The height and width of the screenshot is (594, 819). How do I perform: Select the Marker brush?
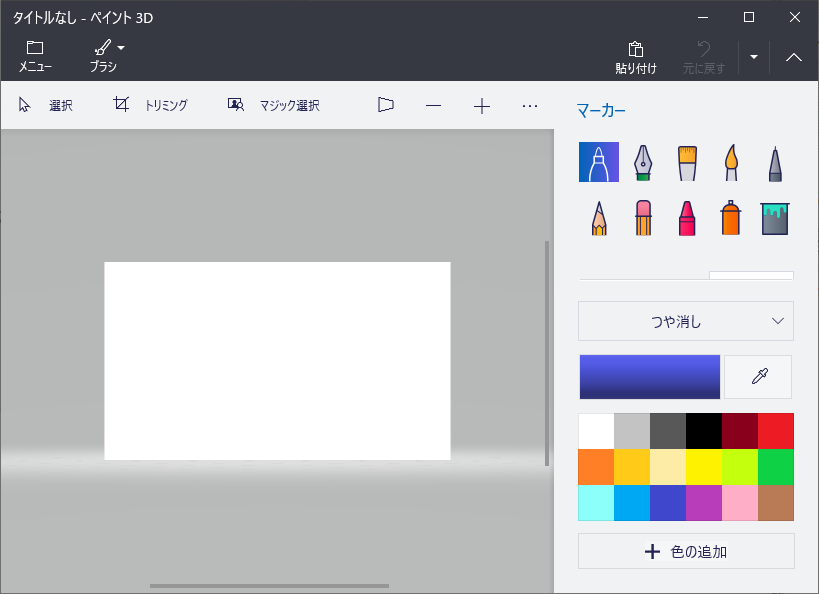[599, 162]
